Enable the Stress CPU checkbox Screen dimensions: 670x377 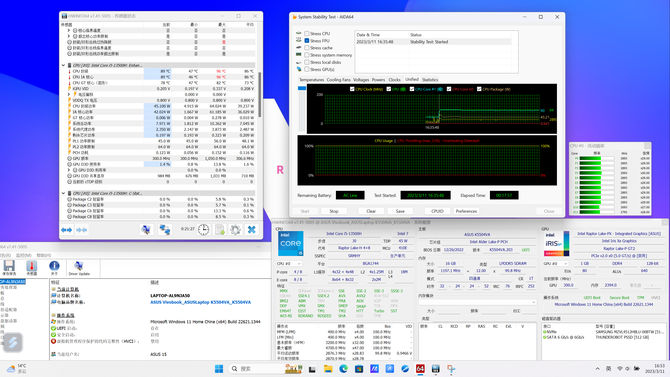pyautogui.click(x=307, y=33)
